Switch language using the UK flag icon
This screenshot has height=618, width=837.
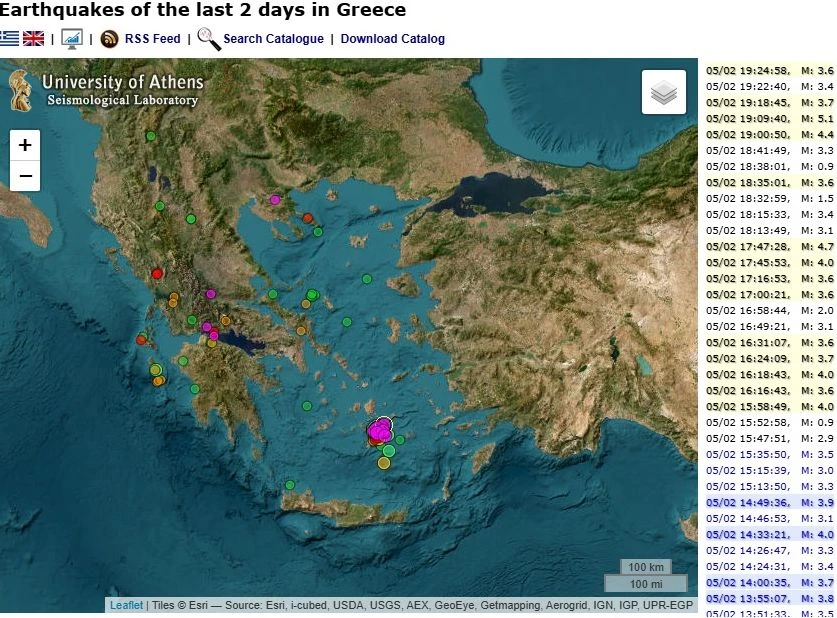(34, 38)
